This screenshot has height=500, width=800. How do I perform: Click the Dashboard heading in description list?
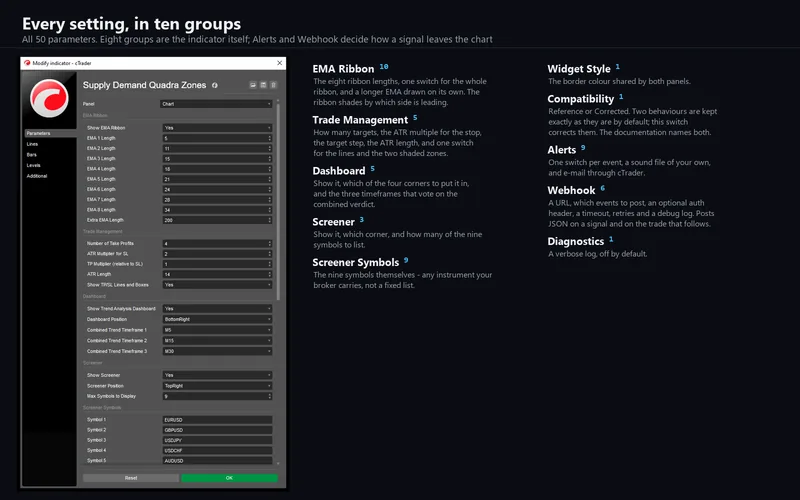(339, 171)
